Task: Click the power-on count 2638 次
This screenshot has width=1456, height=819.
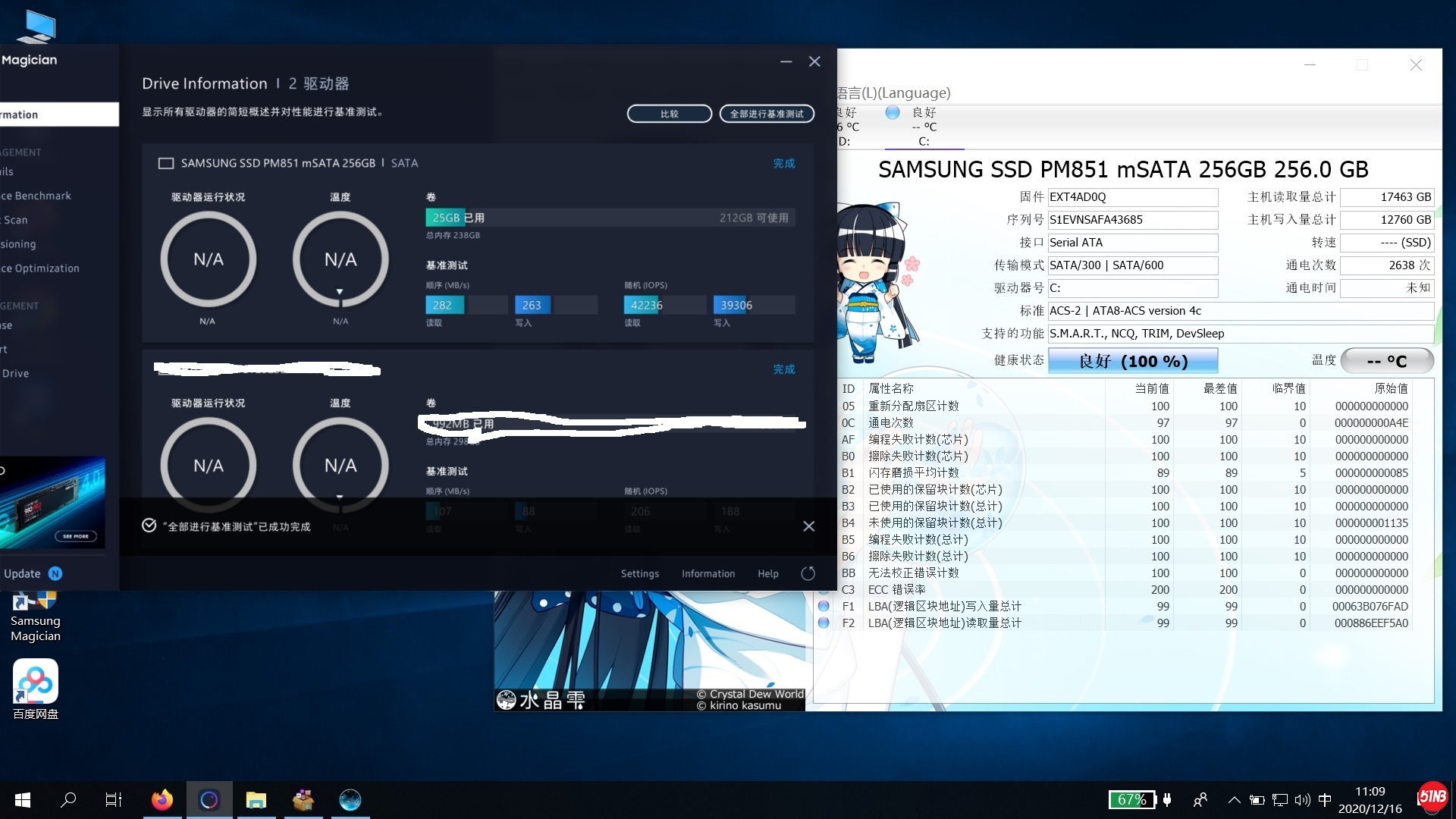Action: pos(1387,265)
